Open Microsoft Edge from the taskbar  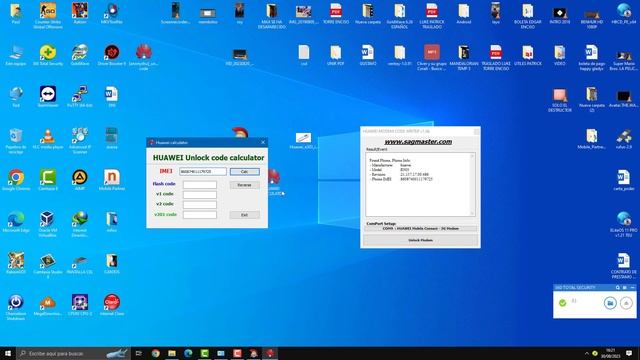pos(188,353)
